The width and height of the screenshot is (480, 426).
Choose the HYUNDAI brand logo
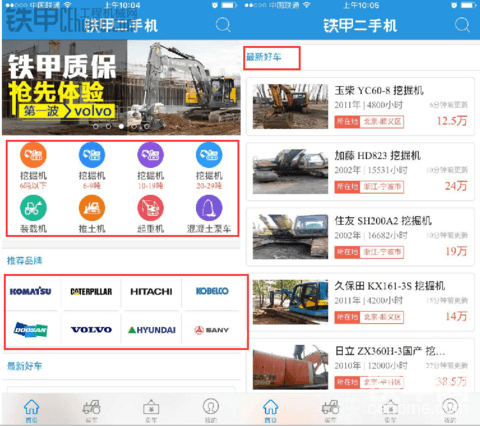point(152,330)
